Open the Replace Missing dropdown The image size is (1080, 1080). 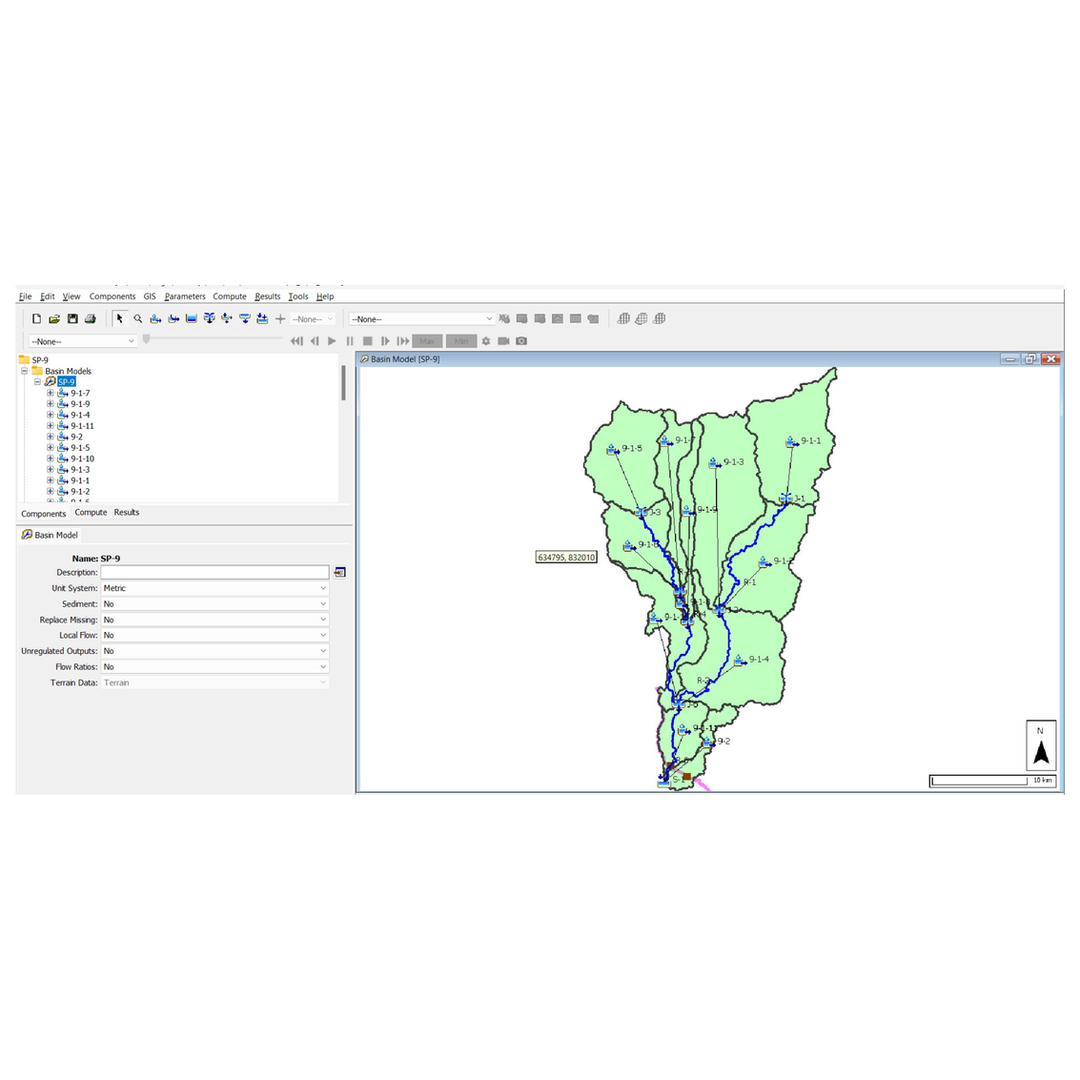[x=215, y=620]
